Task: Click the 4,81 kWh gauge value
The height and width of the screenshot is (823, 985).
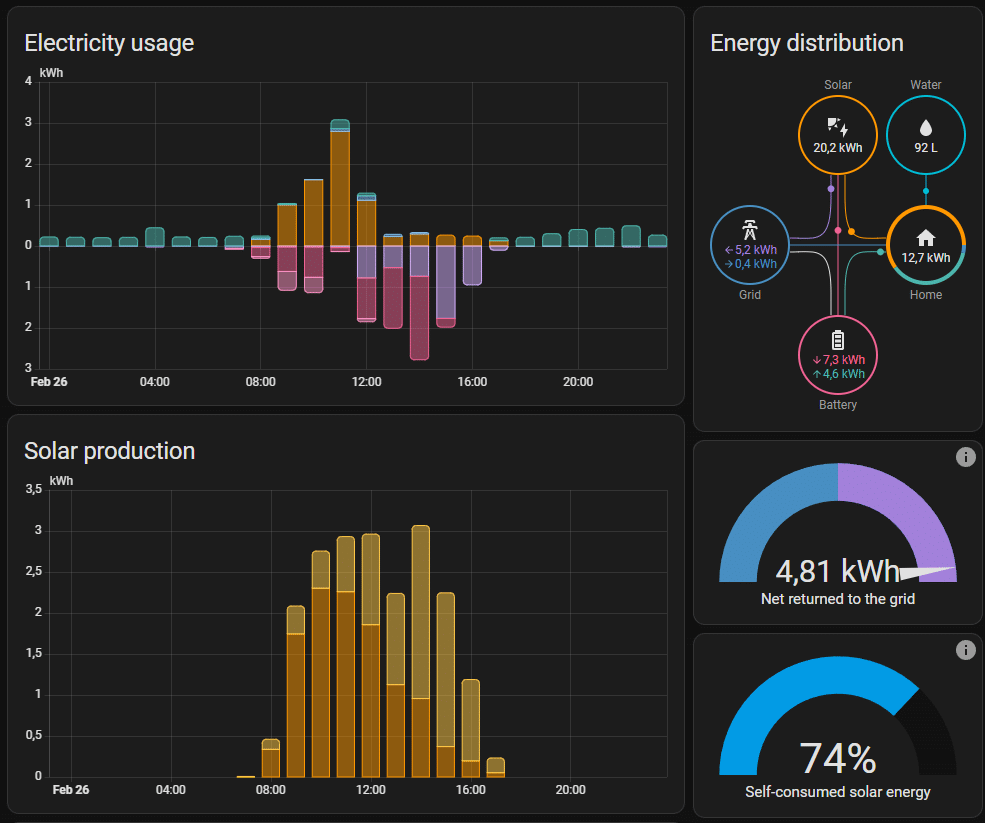Action: click(837, 571)
